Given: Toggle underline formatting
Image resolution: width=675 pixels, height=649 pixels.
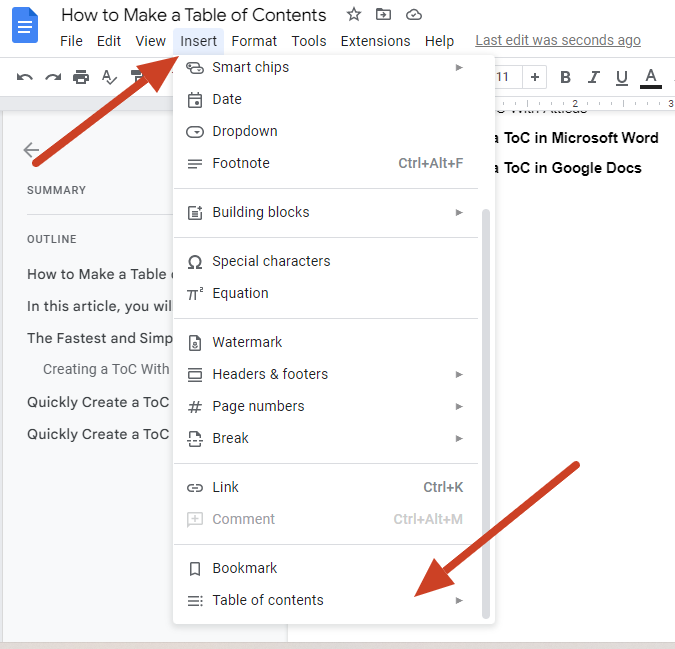Looking at the screenshot, I should (621, 77).
